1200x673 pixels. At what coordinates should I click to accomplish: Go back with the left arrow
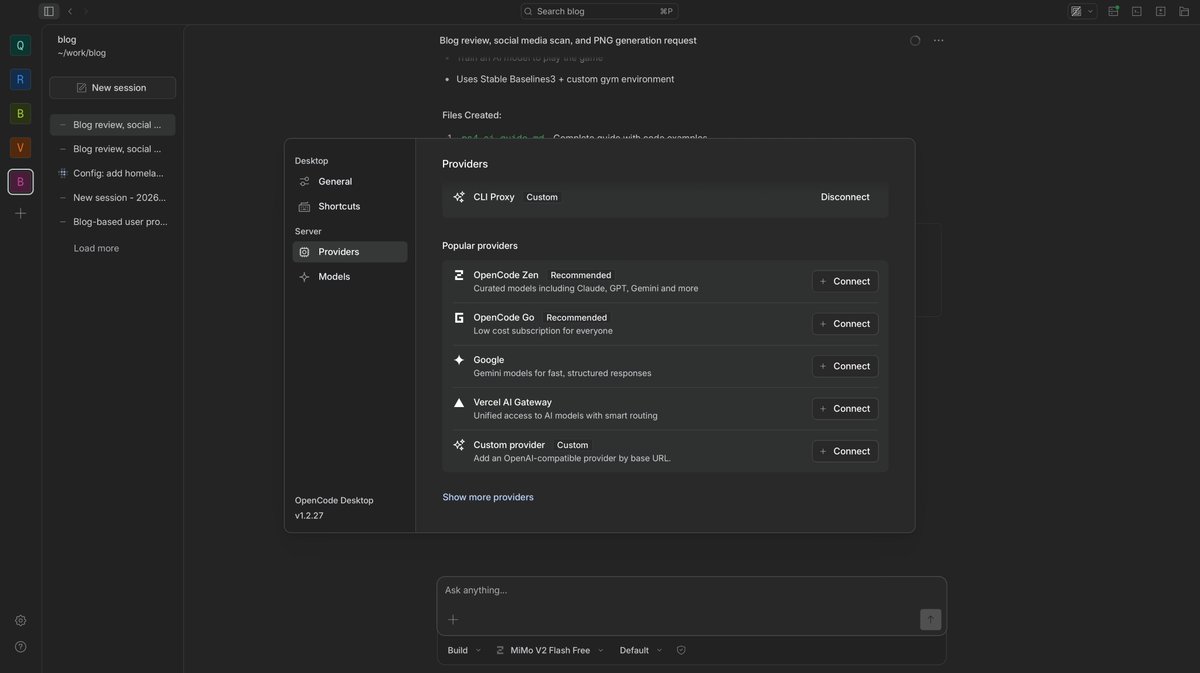pyautogui.click(x=70, y=11)
